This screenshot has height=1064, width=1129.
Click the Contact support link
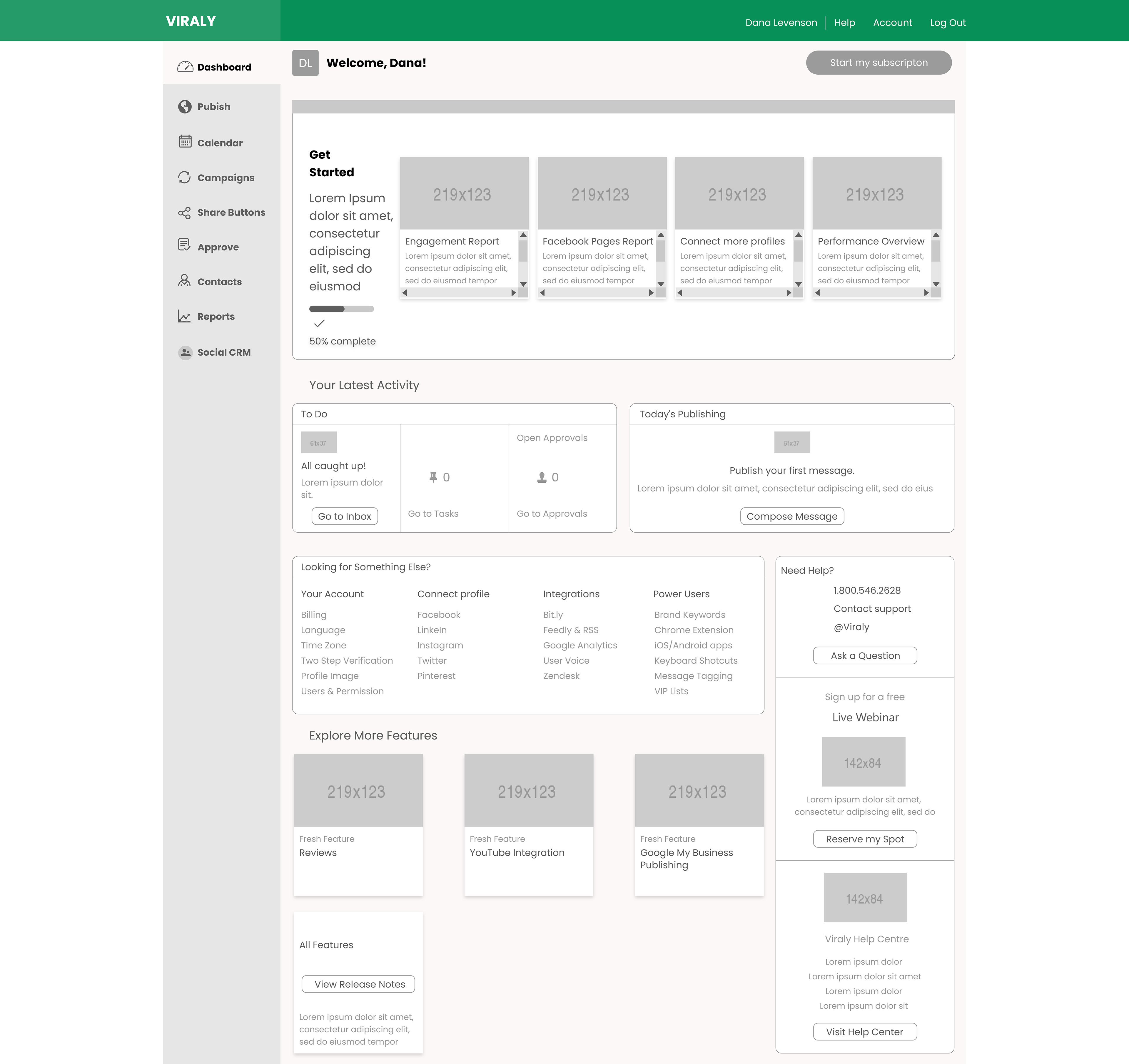[872, 608]
